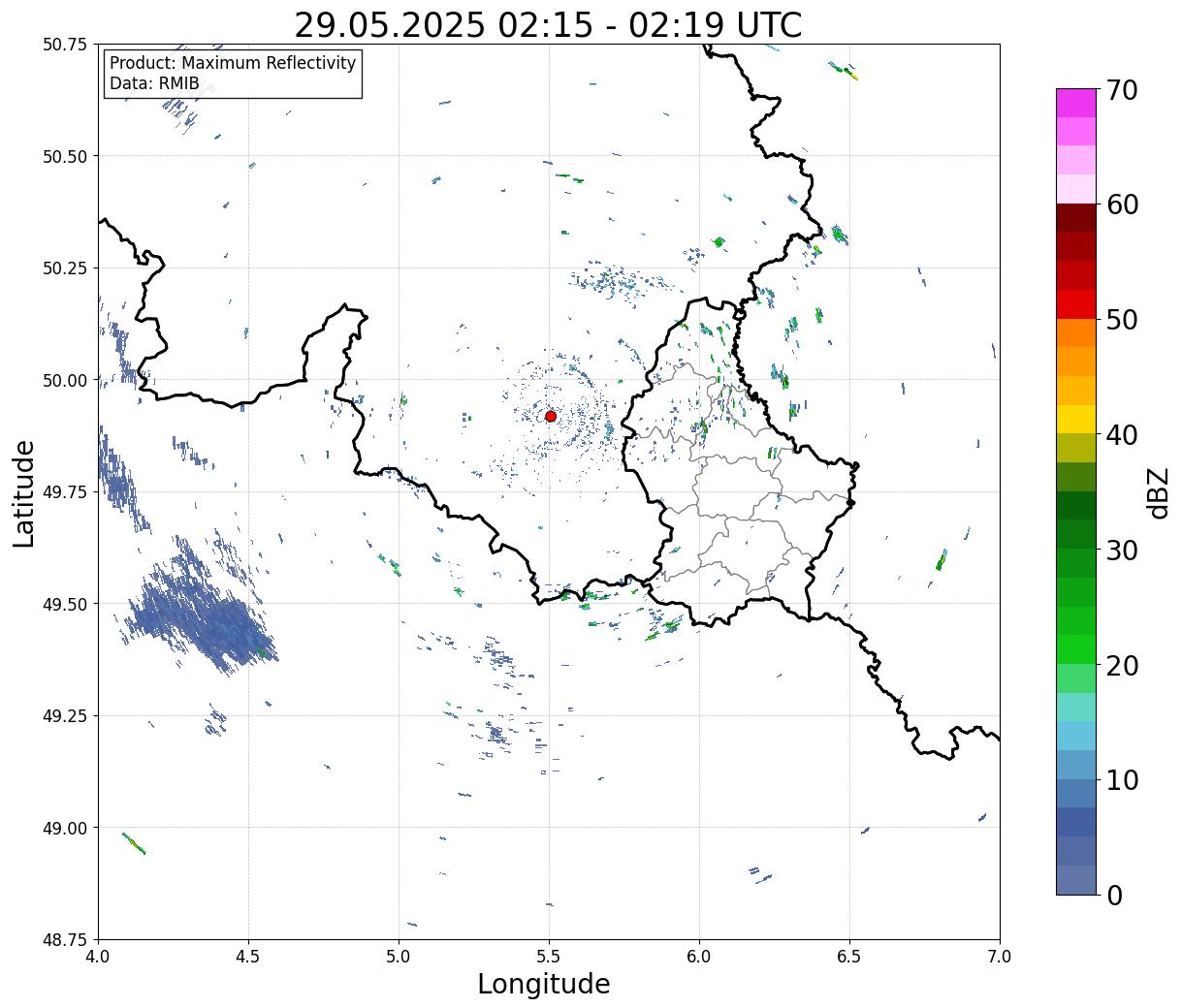Click latitude tick label 50.25

pos(65,268)
